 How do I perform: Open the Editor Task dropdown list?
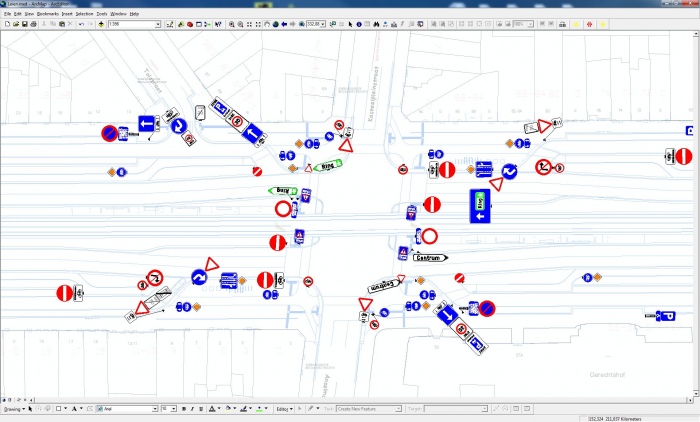(x=398, y=409)
